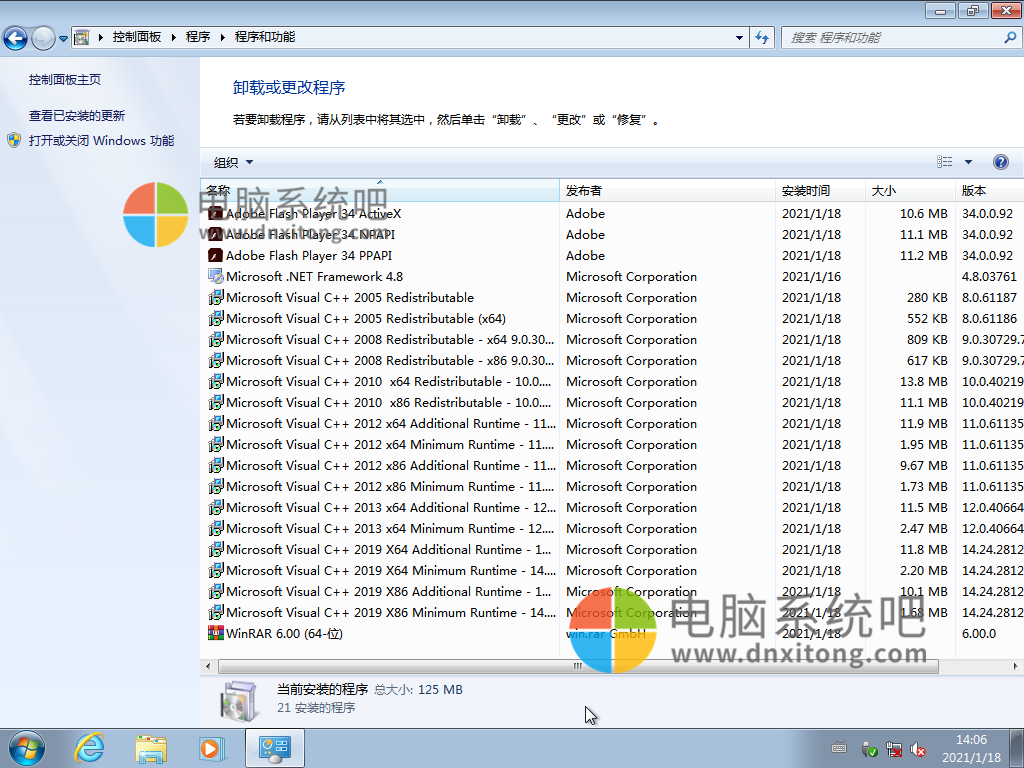Open the recent pages dropdown arrow
The height and width of the screenshot is (768, 1024).
[x=63, y=39]
